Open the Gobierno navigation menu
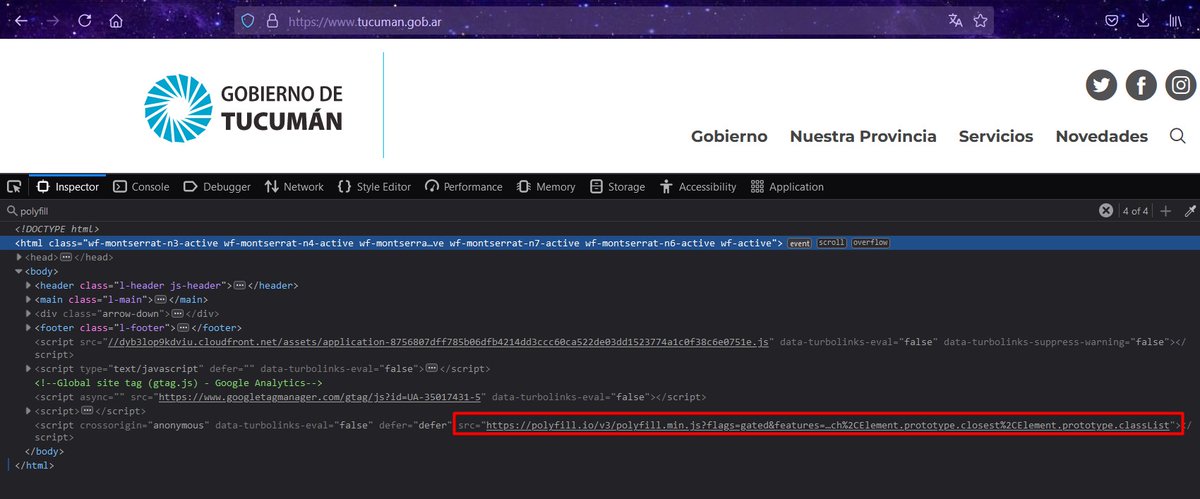This screenshot has height=499, width=1200. [x=729, y=136]
